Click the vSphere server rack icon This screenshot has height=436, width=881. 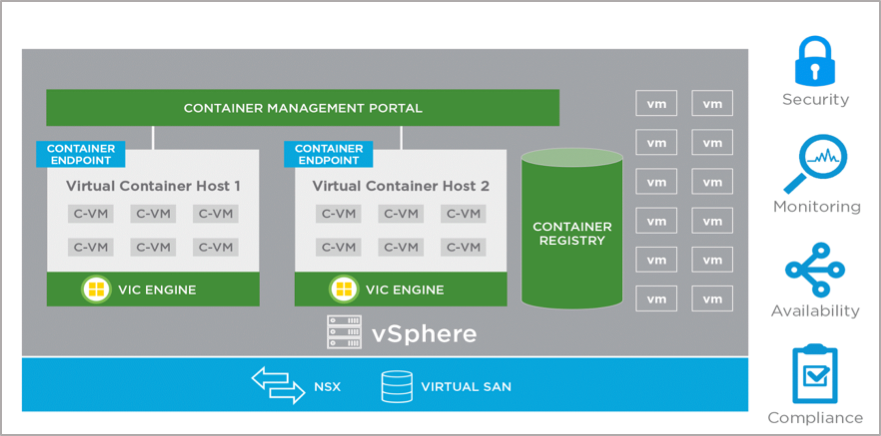tap(344, 331)
